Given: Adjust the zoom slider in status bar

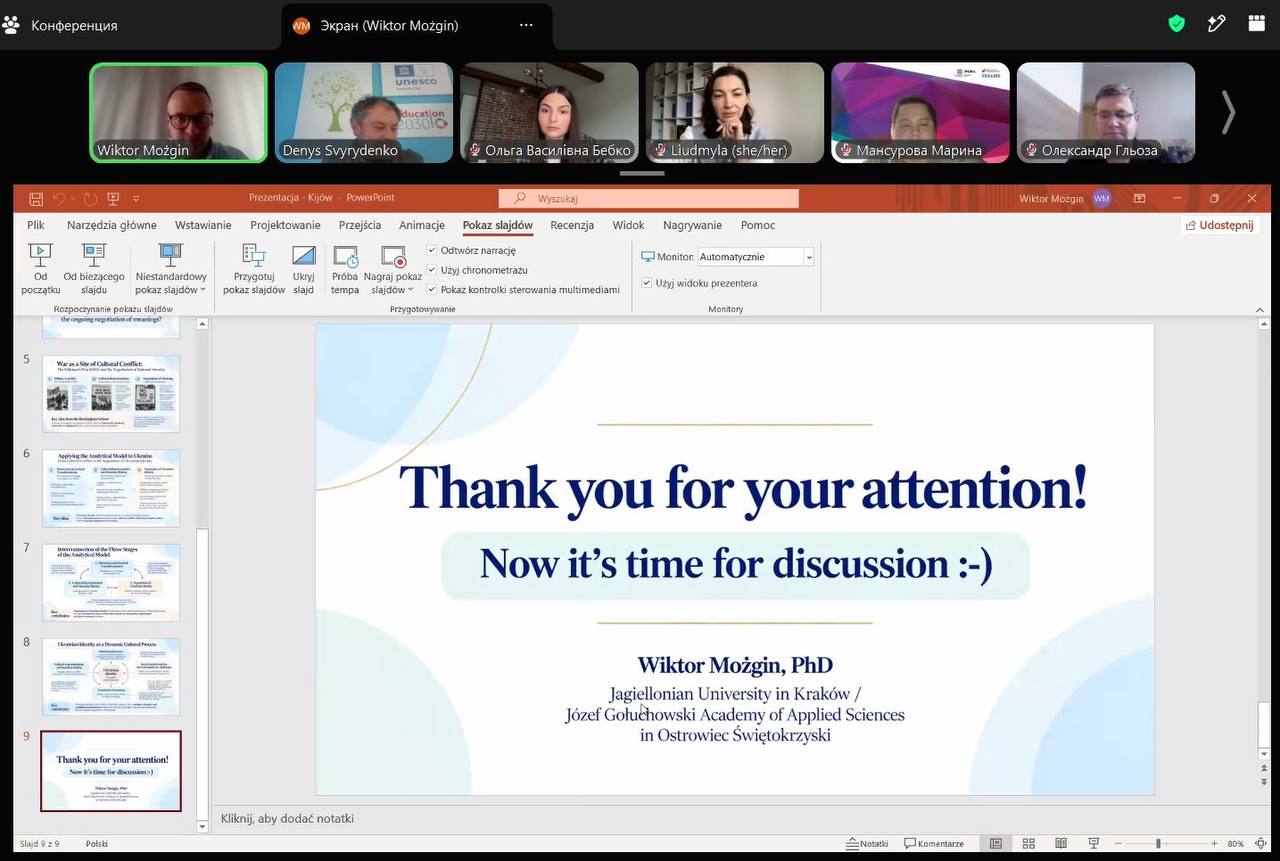Looking at the screenshot, I should 1158,844.
